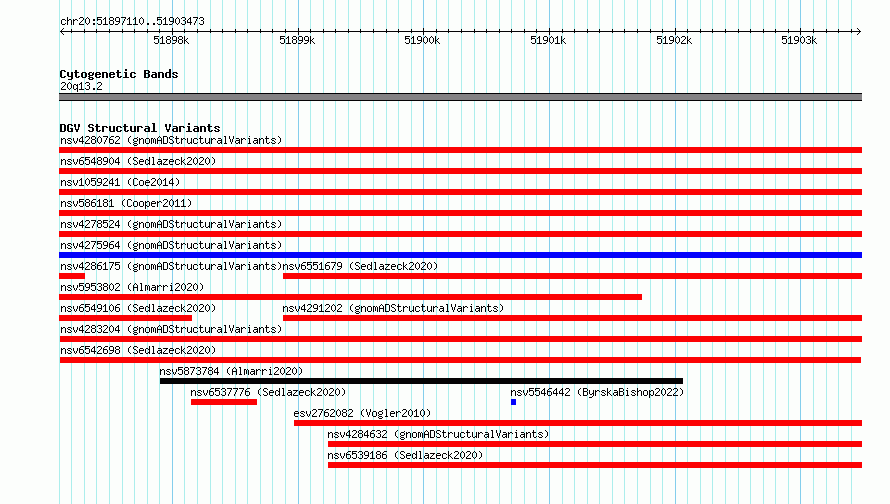Open the nsv586181 Cooper2011 variant
The image size is (890, 504).
pos(126,203)
